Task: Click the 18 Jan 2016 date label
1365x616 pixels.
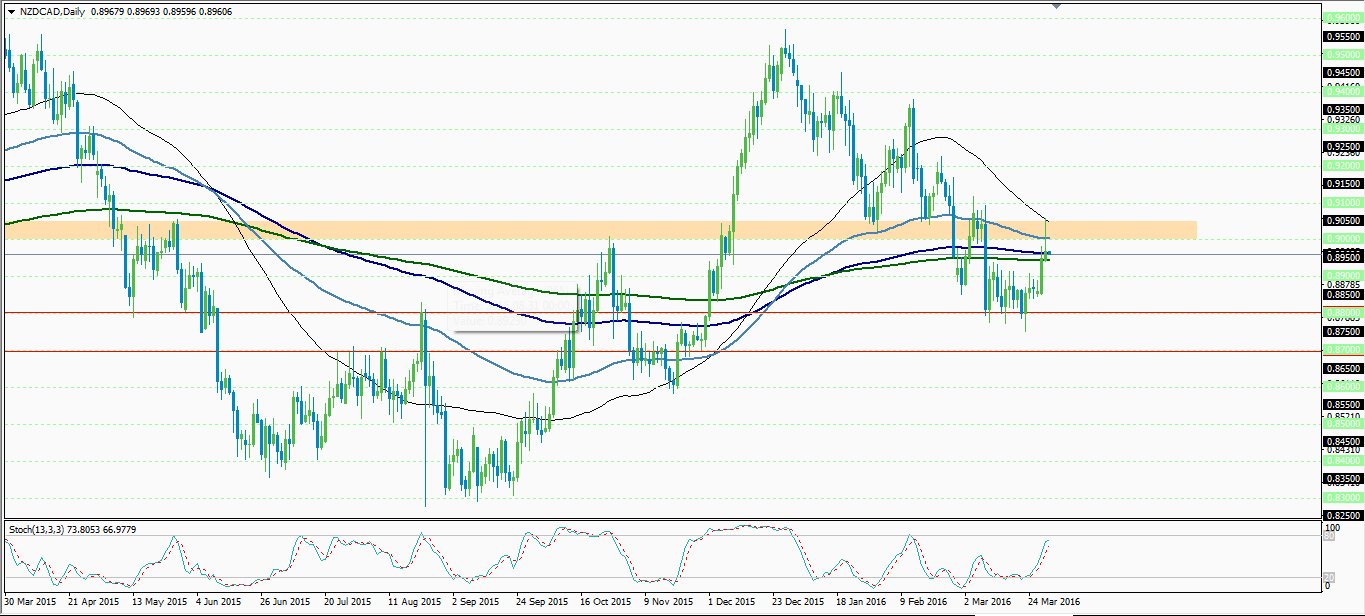Action: [x=861, y=603]
